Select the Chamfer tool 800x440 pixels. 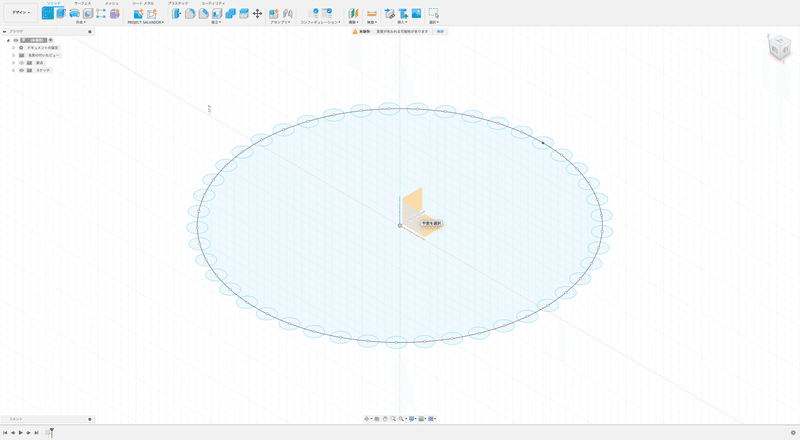(x=203, y=14)
